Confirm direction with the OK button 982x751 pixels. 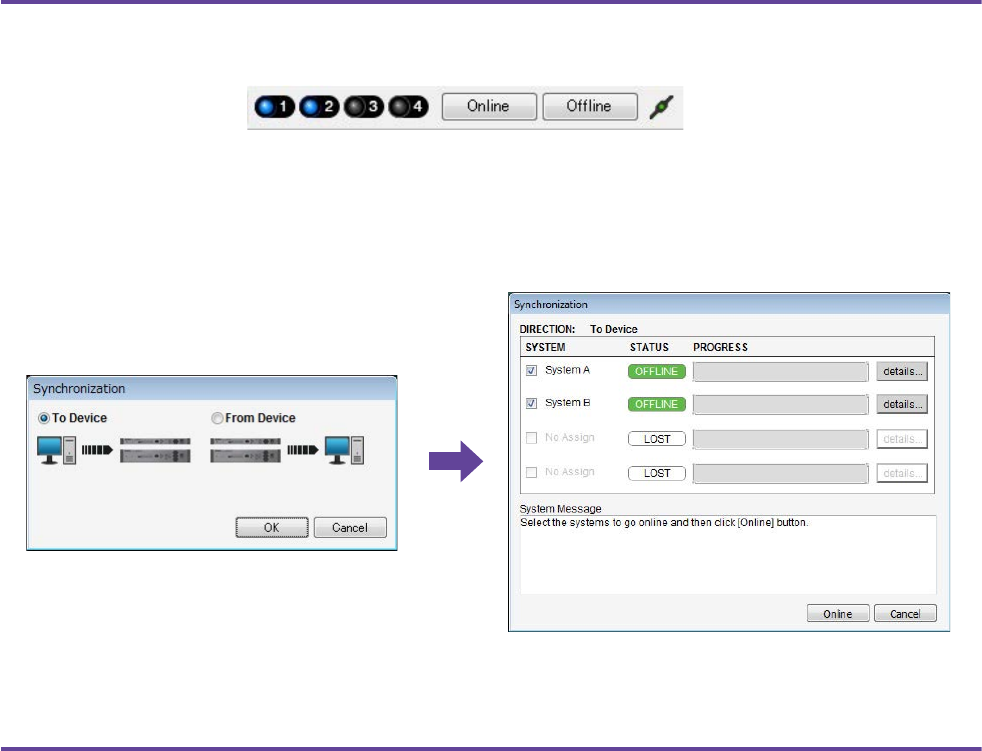[272, 527]
